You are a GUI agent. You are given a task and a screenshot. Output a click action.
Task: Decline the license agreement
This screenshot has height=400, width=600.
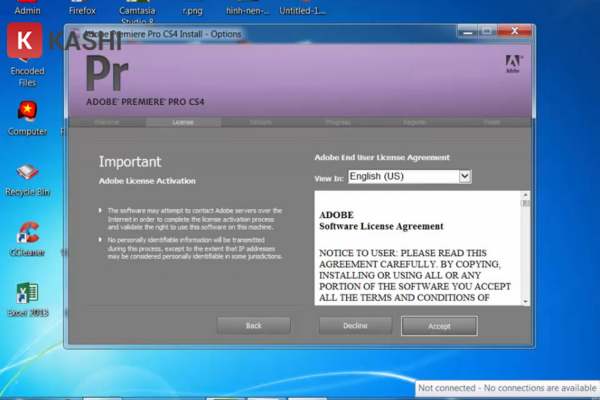tap(355, 325)
